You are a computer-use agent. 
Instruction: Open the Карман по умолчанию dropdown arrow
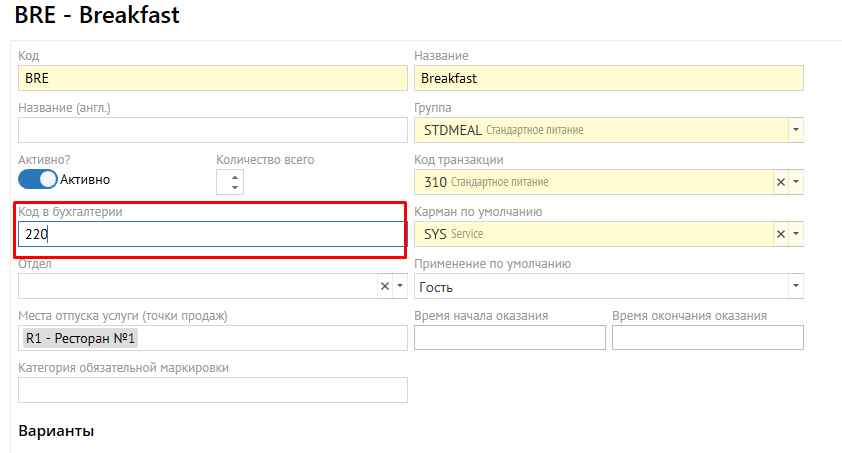coord(796,234)
